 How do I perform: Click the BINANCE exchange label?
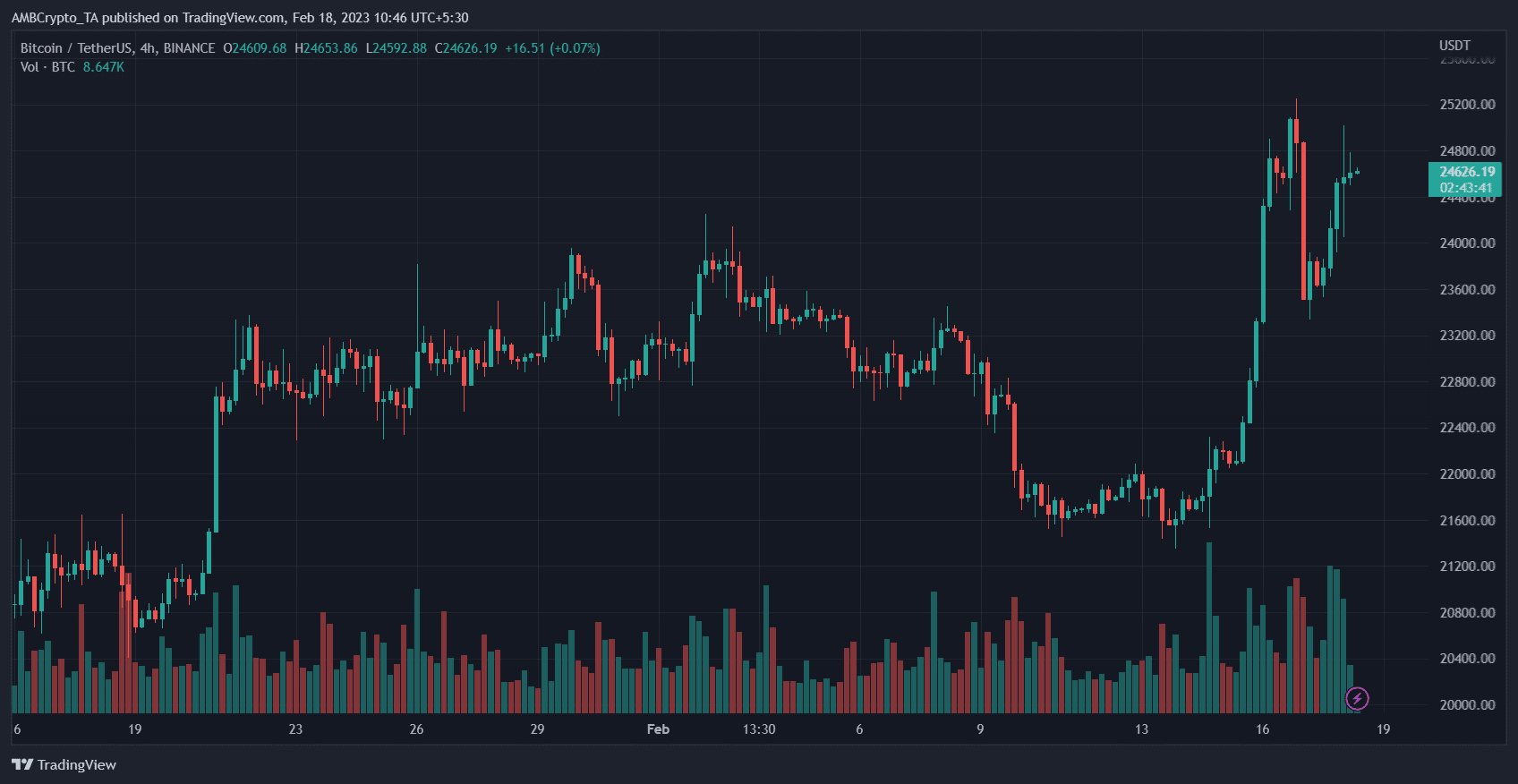click(x=189, y=48)
